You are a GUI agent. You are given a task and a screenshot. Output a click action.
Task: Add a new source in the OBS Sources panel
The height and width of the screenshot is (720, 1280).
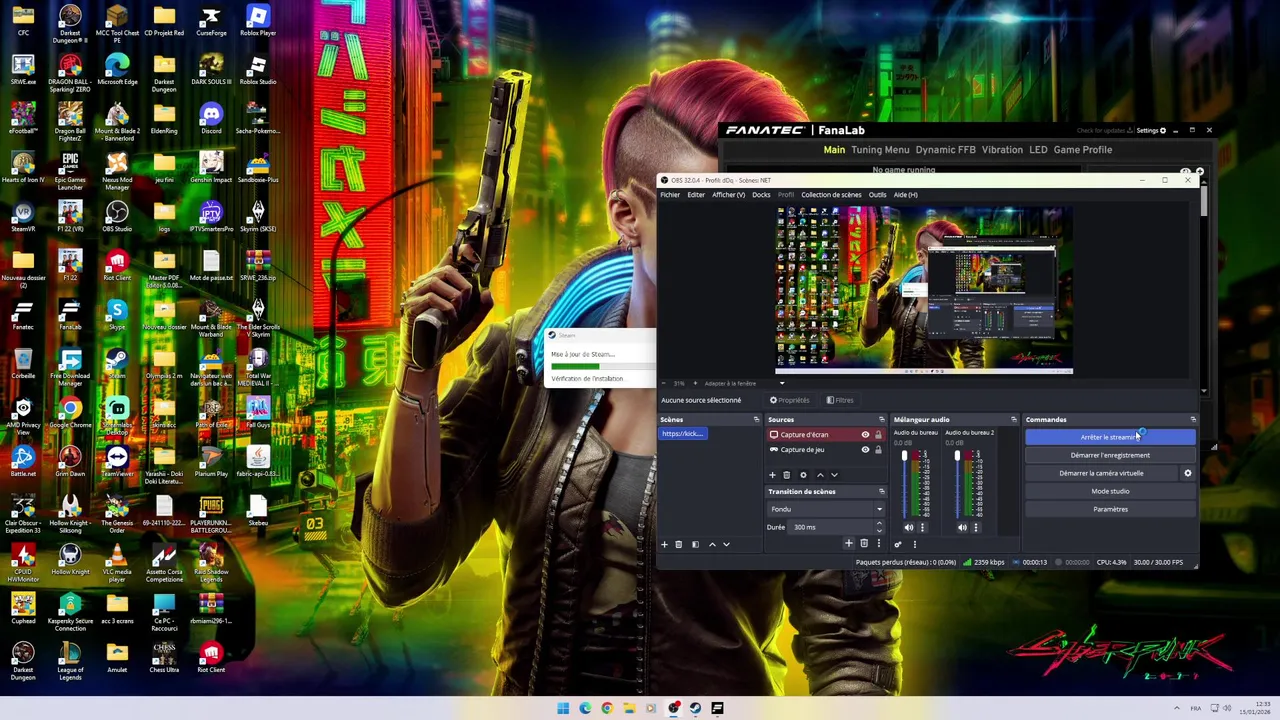click(x=772, y=475)
